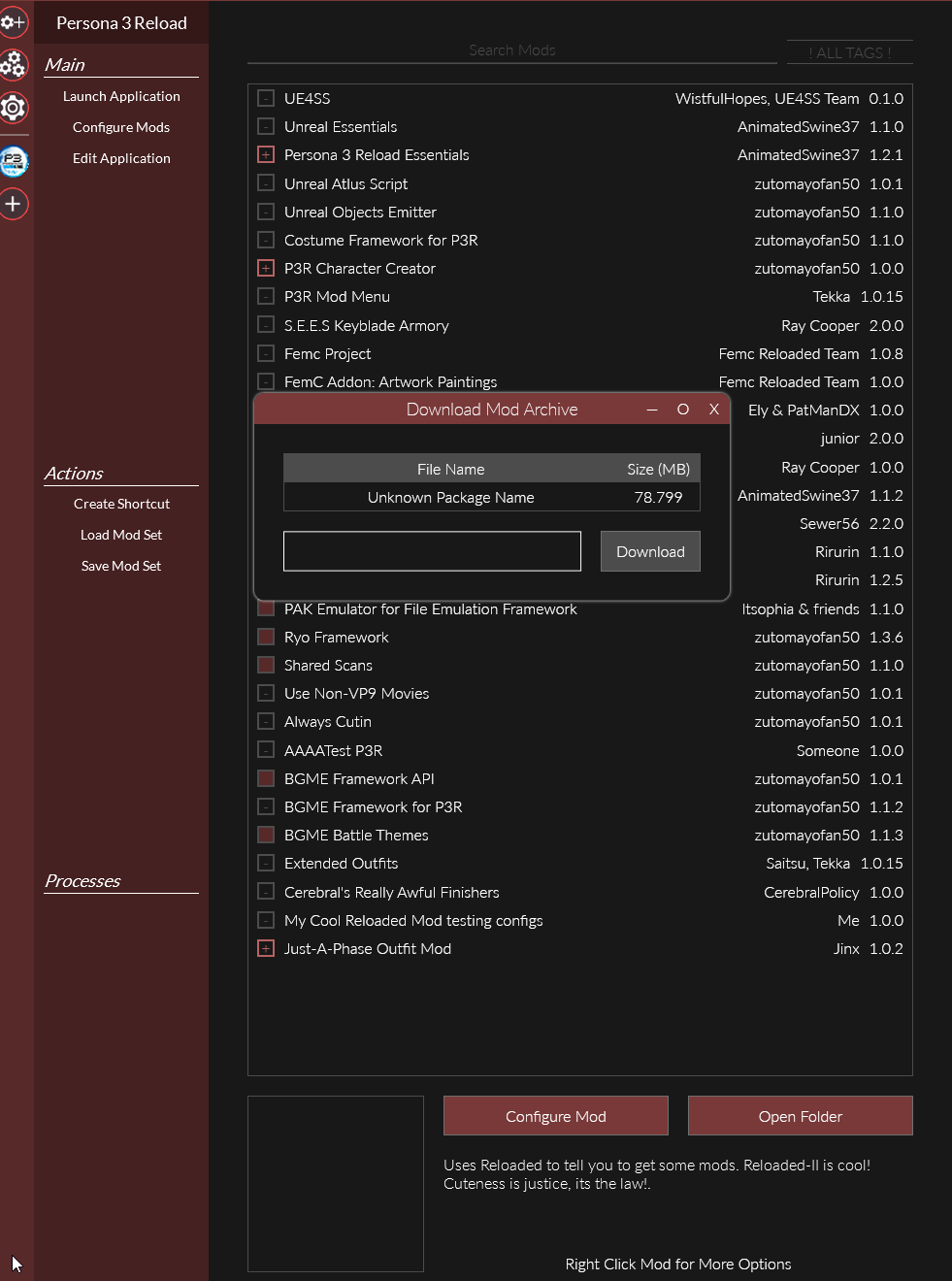Toggle PAK Emulator for File Emulation checkbox

pyautogui.click(x=266, y=608)
